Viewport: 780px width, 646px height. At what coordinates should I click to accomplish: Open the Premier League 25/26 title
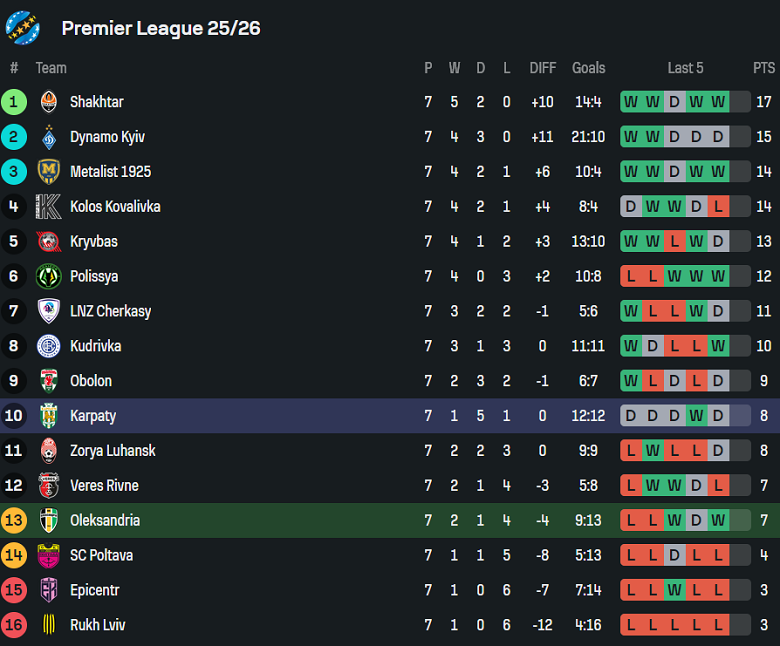pos(161,28)
